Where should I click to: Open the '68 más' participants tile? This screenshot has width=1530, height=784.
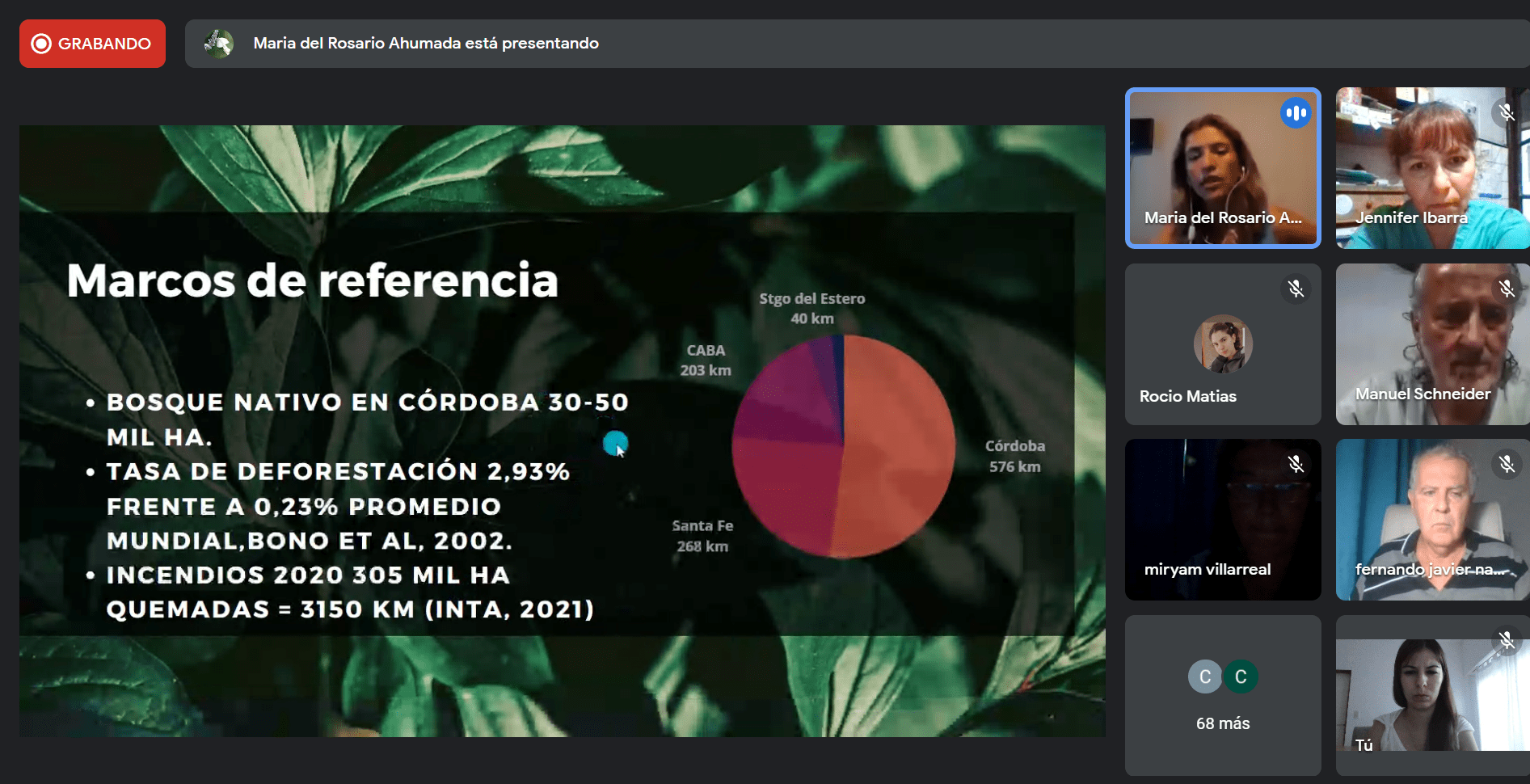(x=1223, y=696)
